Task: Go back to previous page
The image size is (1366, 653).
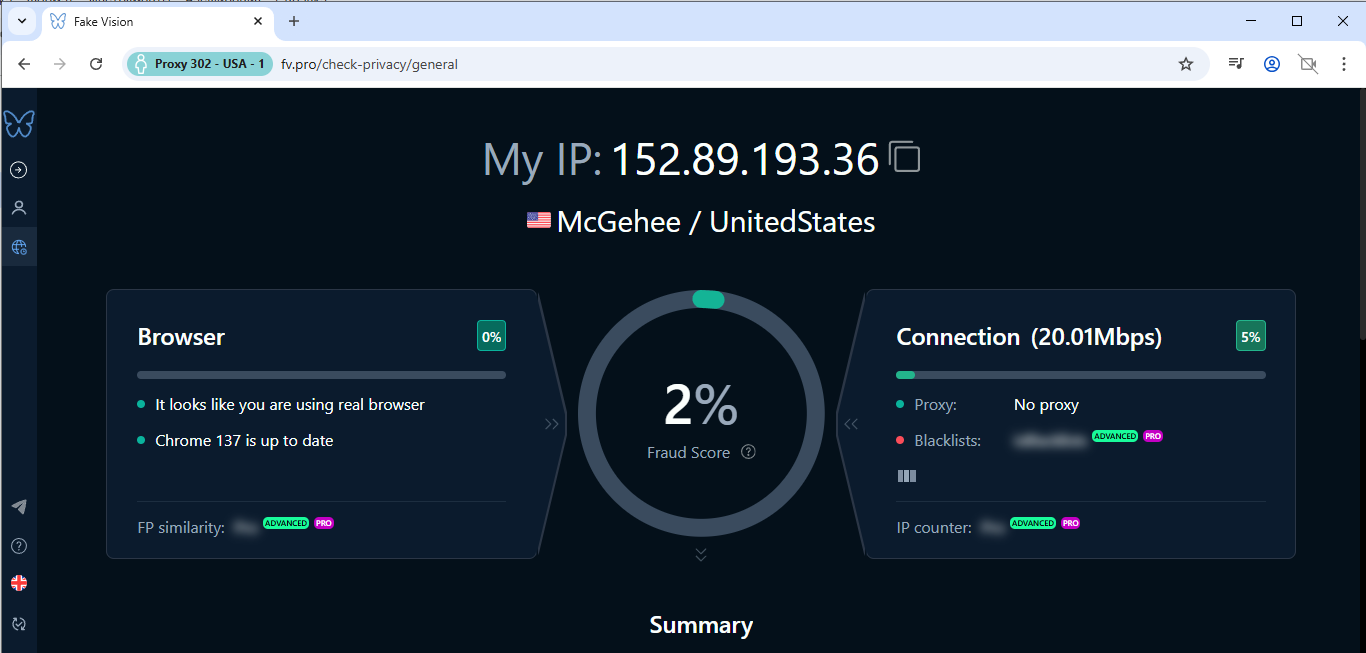Action: coord(25,64)
